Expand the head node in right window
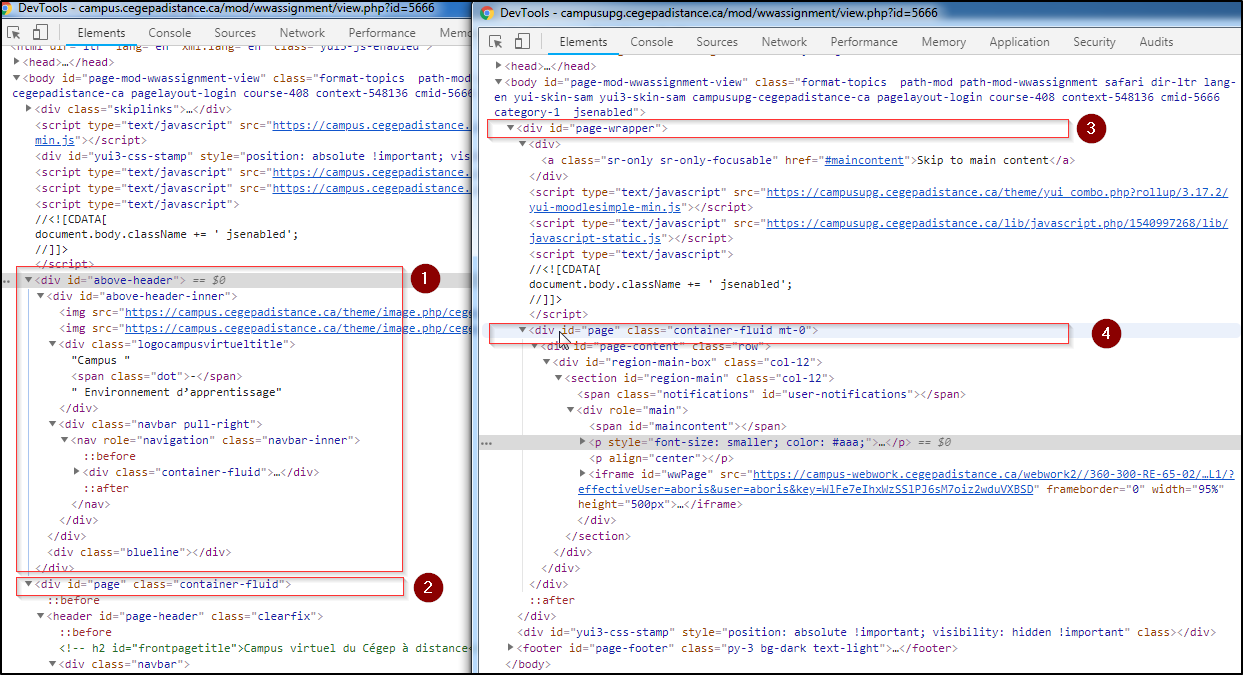The width and height of the screenshot is (1243, 675). (501, 66)
